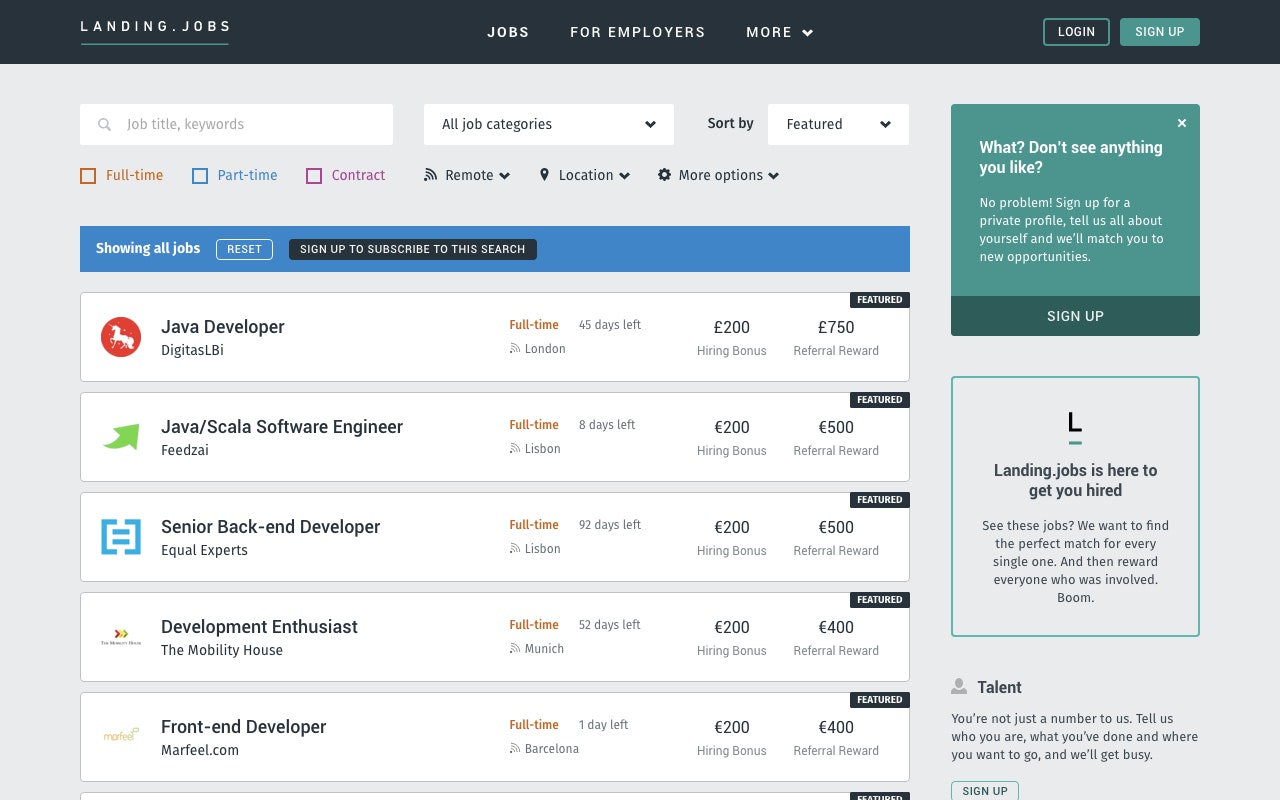Open For Employers in the navigation

638,32
